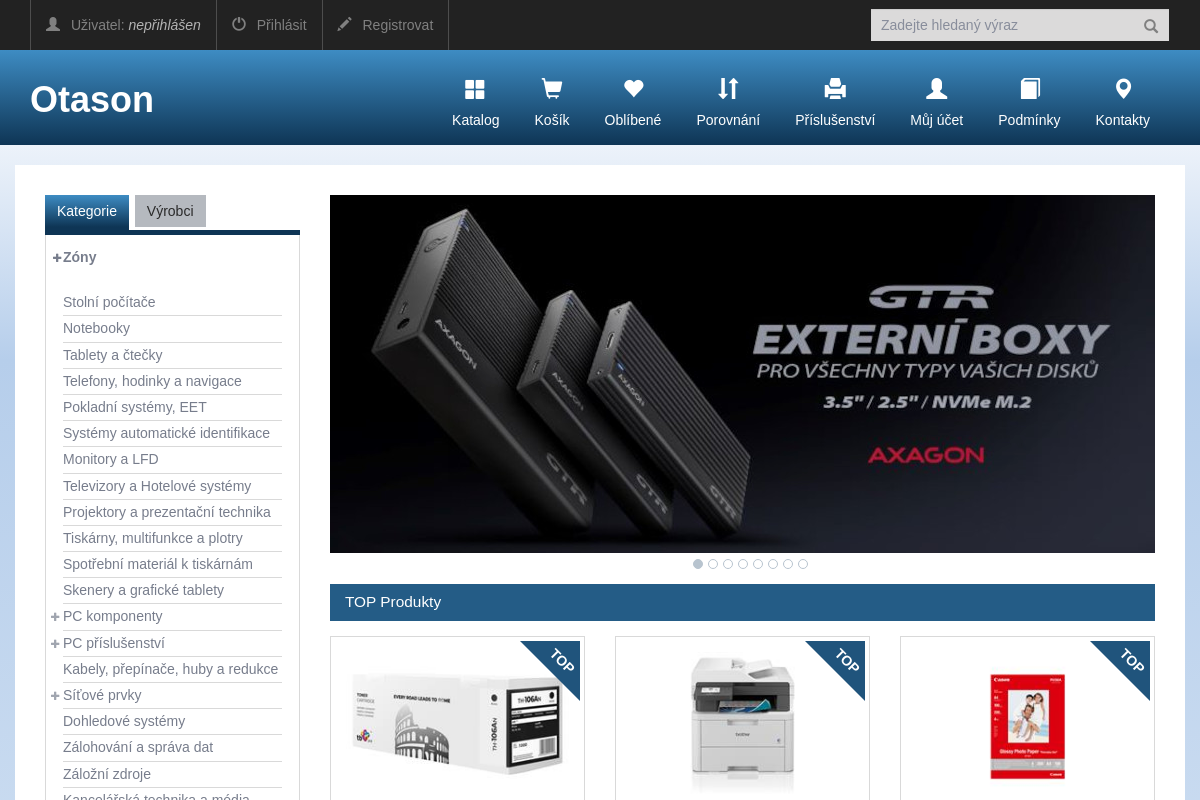Open Zálohování a správa dat category

138,747
